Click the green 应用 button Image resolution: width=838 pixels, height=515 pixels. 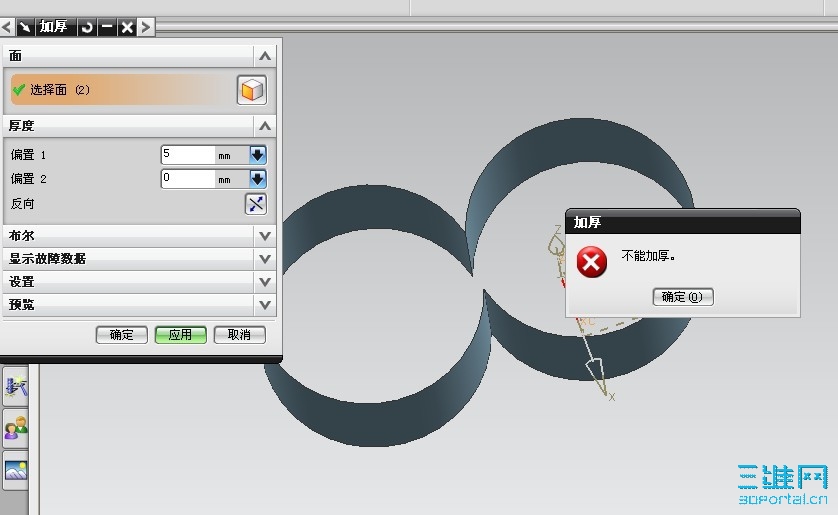click(181, 335)
